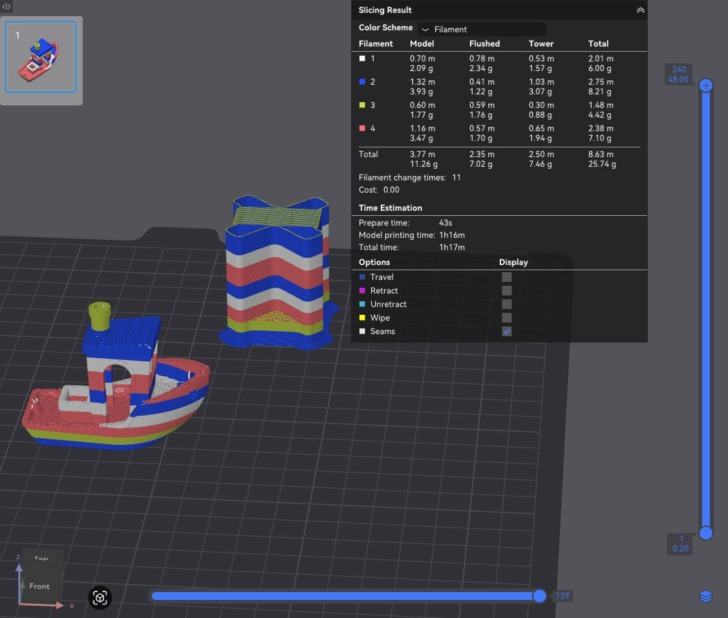Click the Benchy boat model
The image size is (728, 618).
tap(116, 385)
